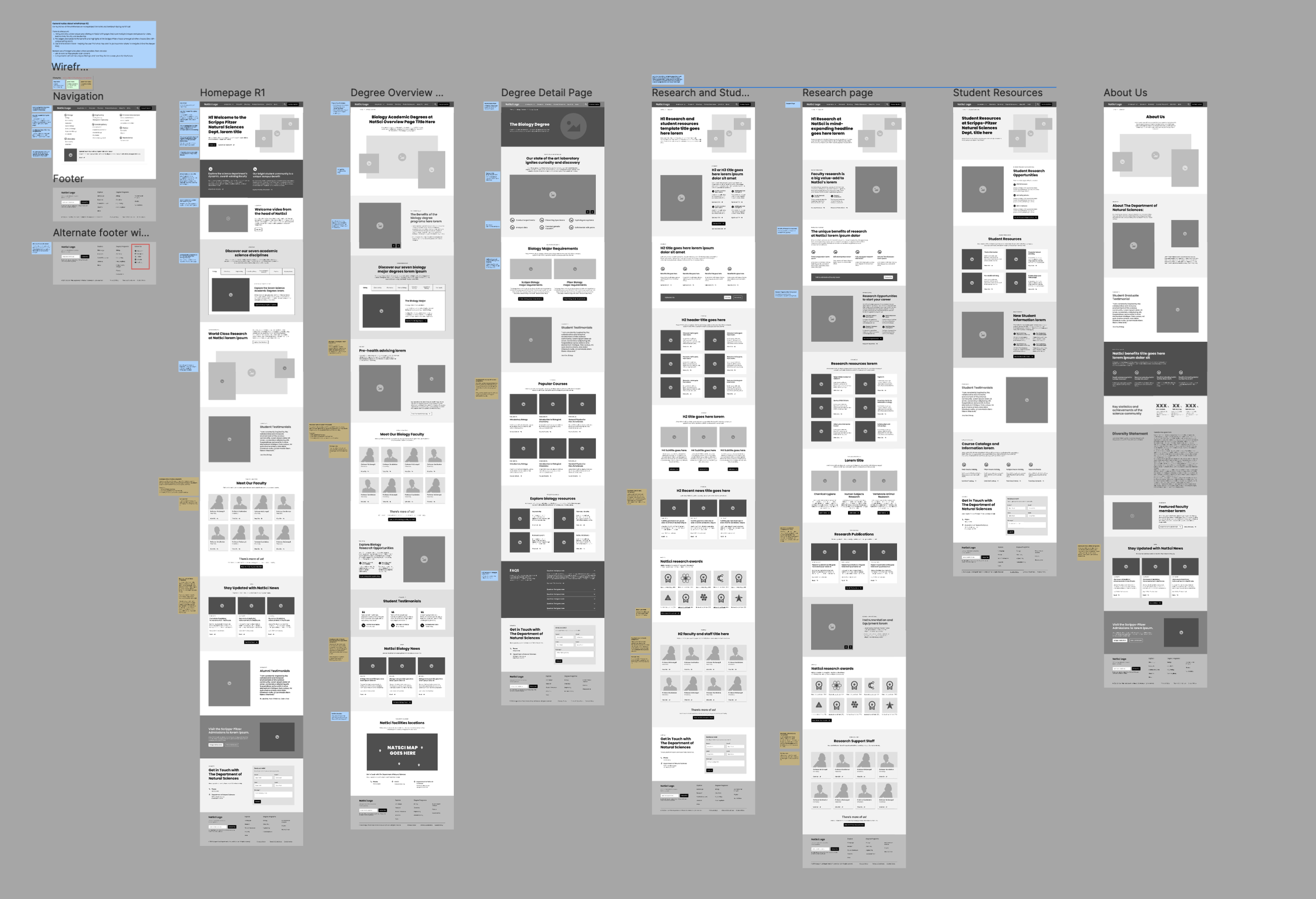Click image placeholder icon in Biology Degree hero

coord(573,126)
